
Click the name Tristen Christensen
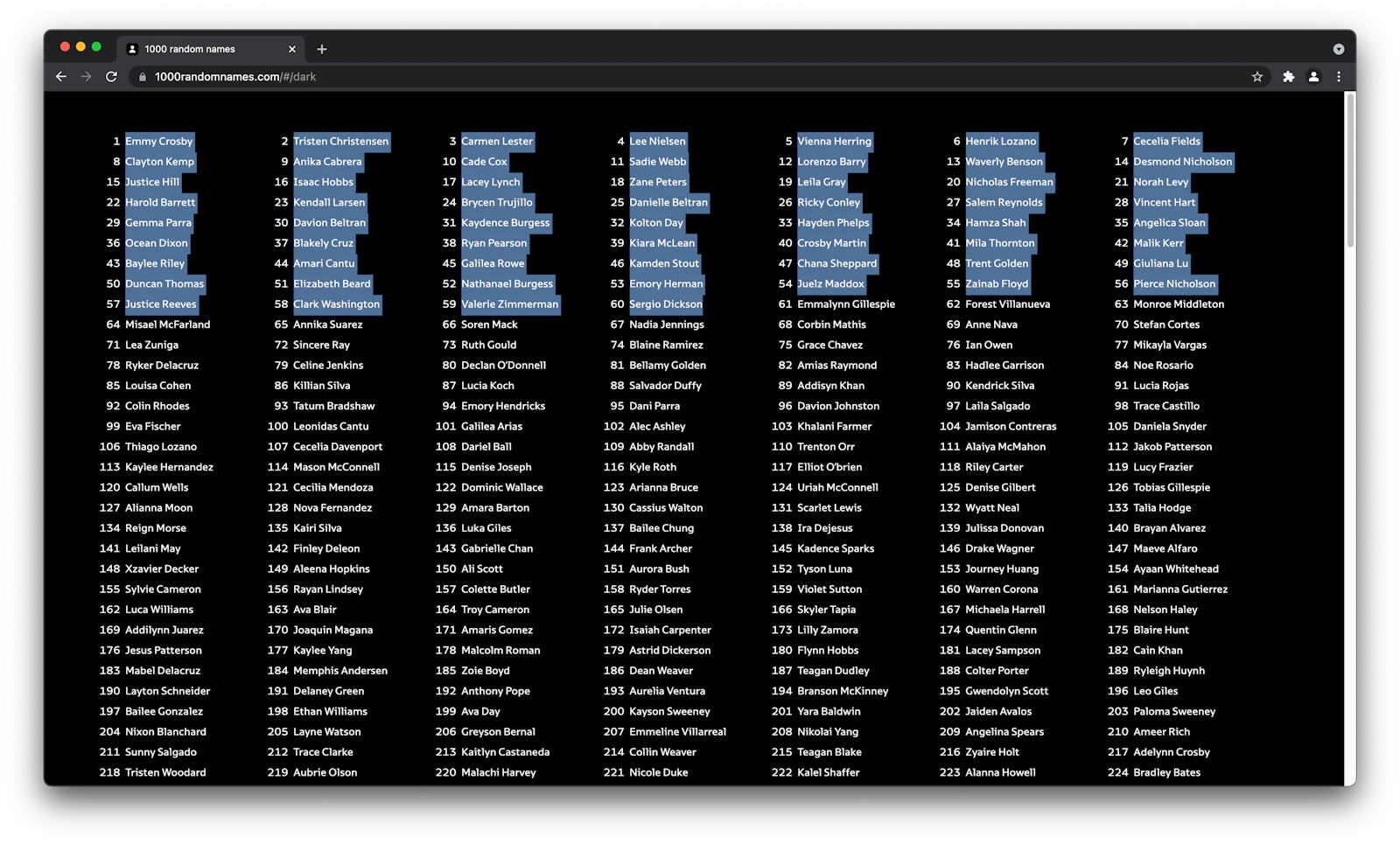[341, 142]
